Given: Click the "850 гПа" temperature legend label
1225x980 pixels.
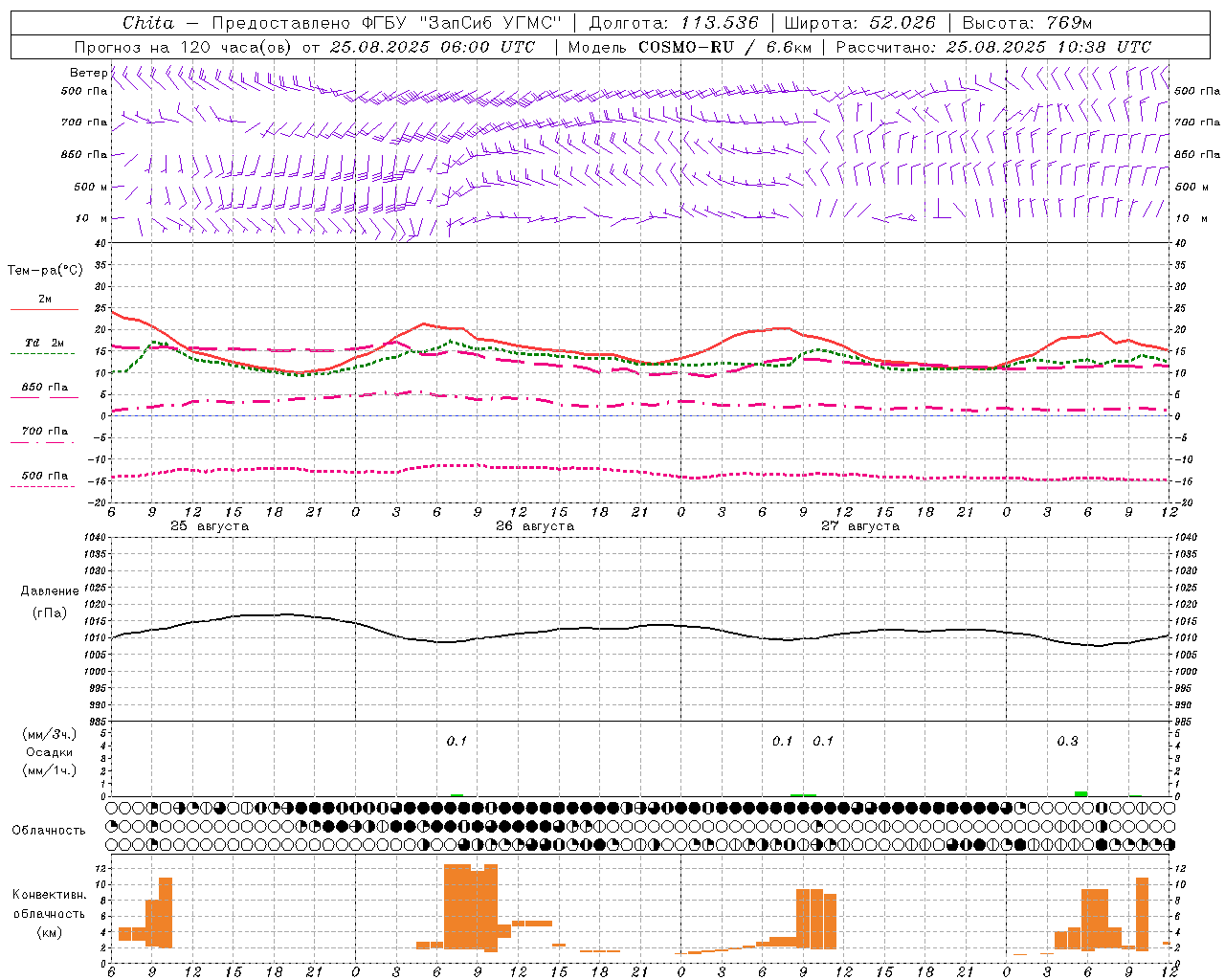Looking at the screenshot, I should [x=45, y=388].
